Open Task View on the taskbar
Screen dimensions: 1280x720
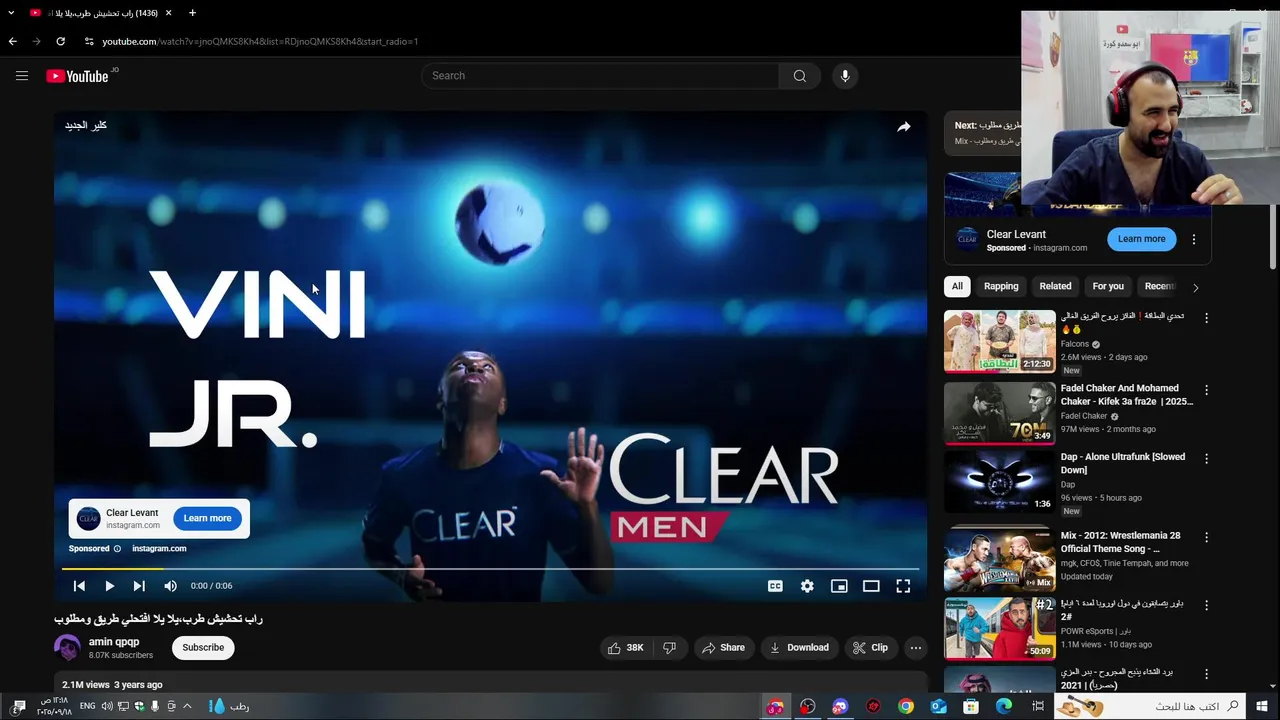[1038, 706]
